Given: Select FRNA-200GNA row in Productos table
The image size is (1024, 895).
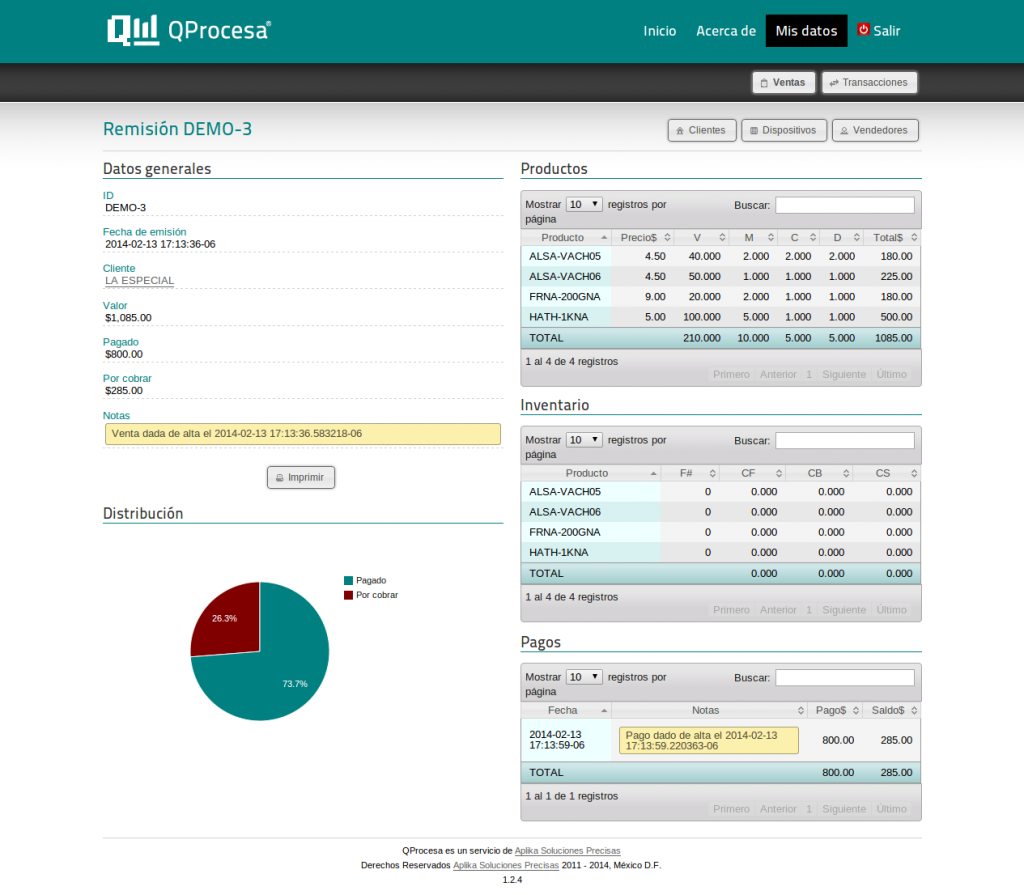Looking at the screenshot, I should (x=721, y=297).
